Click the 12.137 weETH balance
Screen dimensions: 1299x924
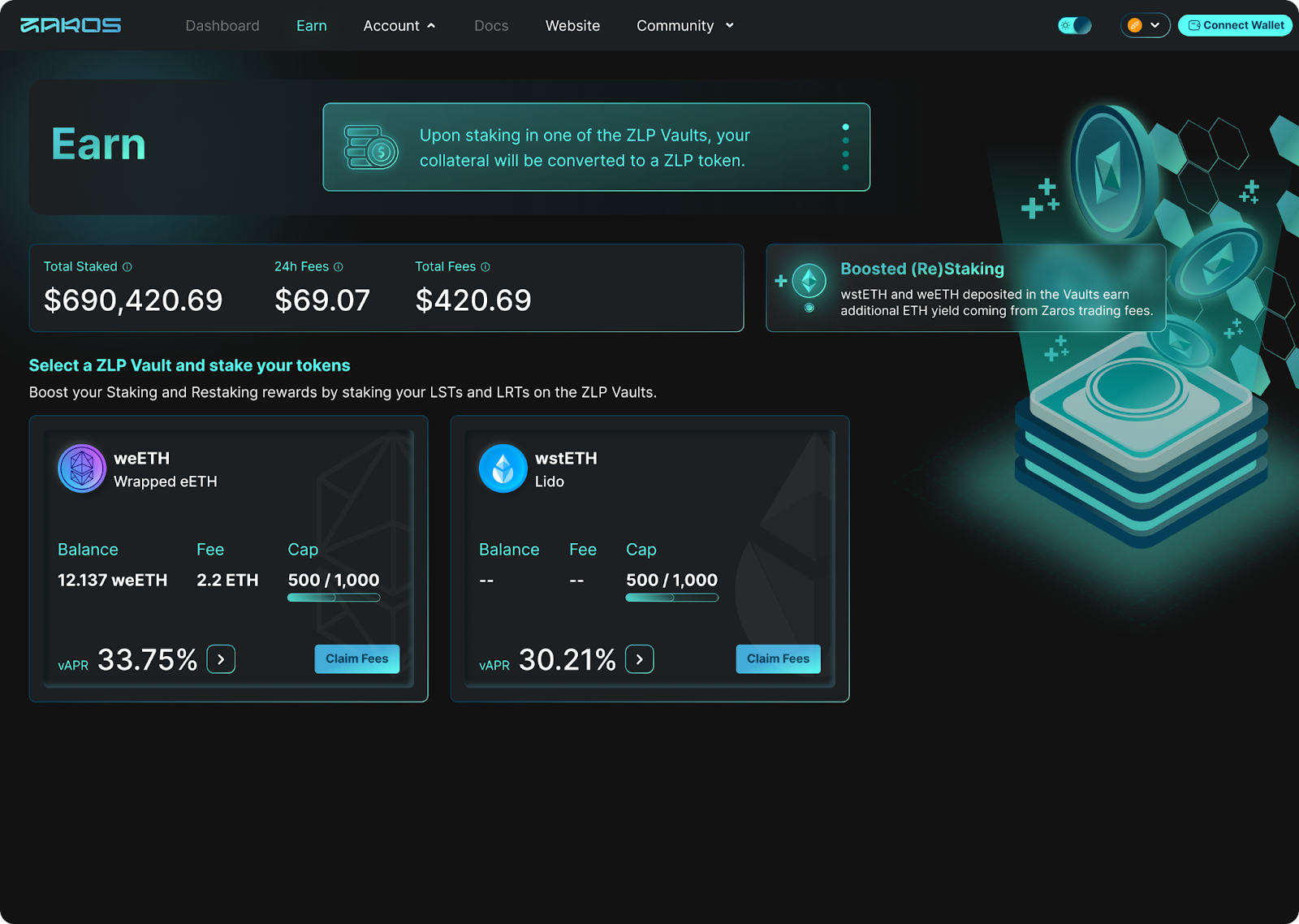113,580
